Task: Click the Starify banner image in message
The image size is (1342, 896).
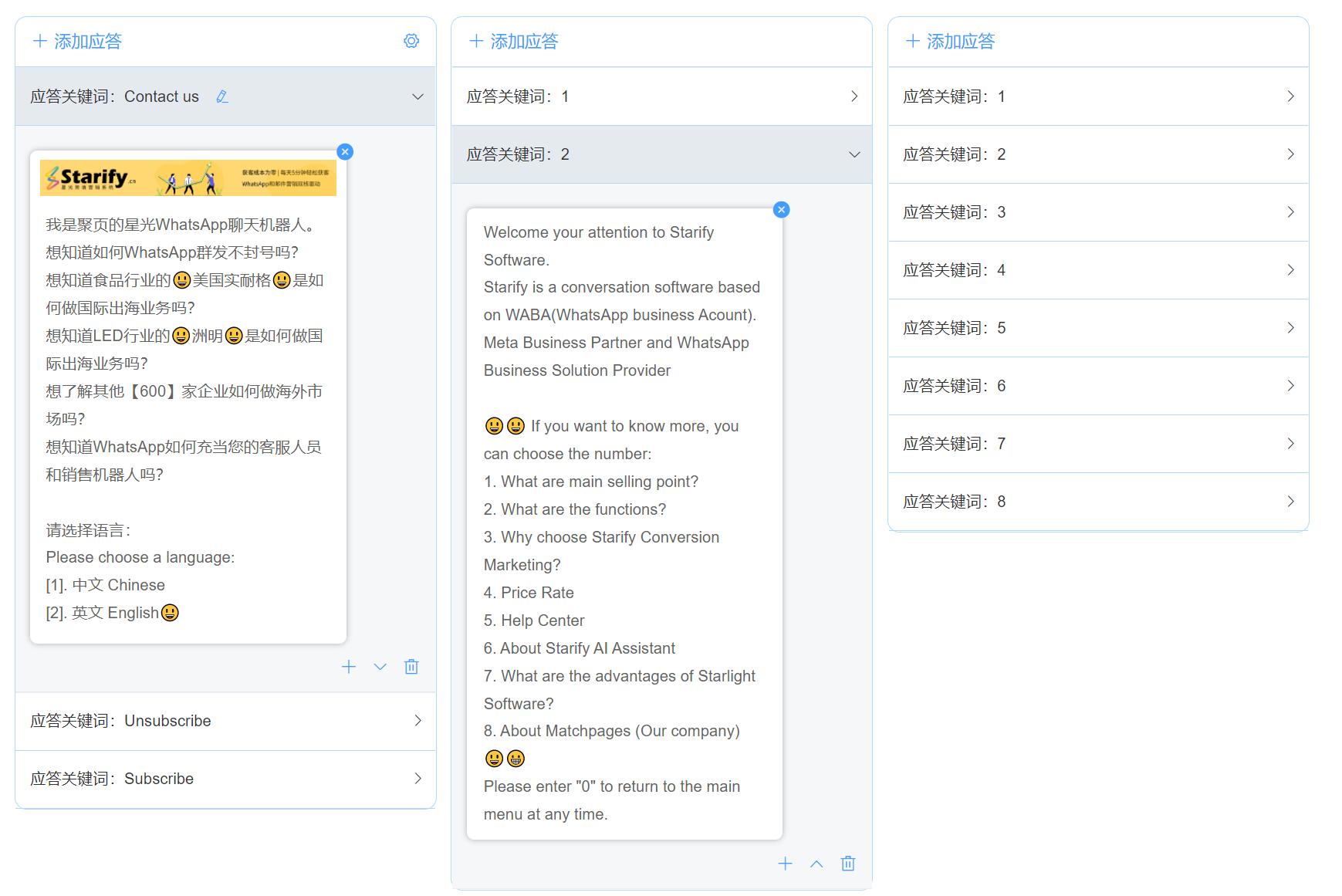Action: [188, 178]
